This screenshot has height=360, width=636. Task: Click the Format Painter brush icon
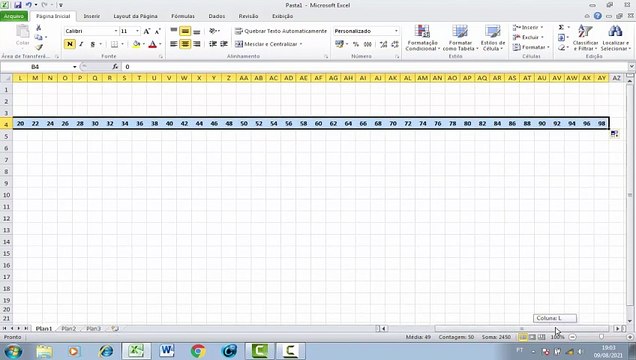[39, 47]
